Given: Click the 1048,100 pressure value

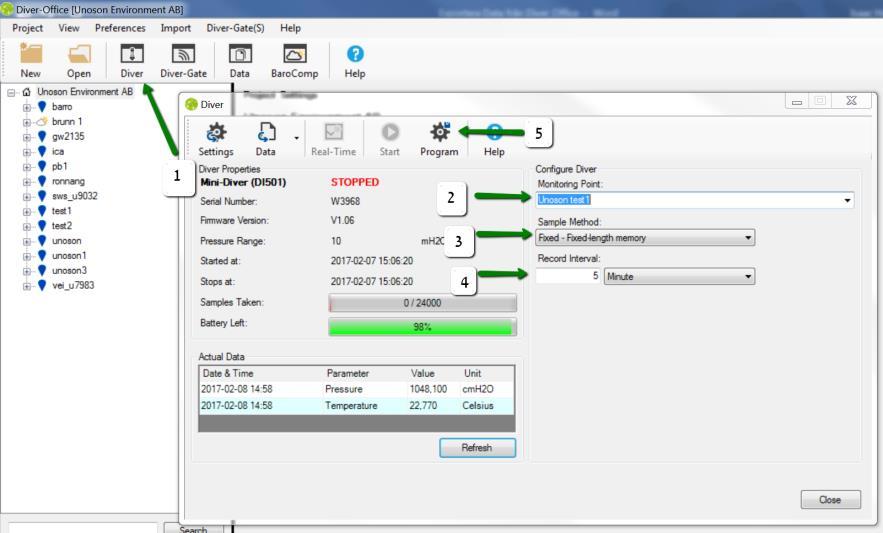Looking at the screenshot, I should click(428, 389).
